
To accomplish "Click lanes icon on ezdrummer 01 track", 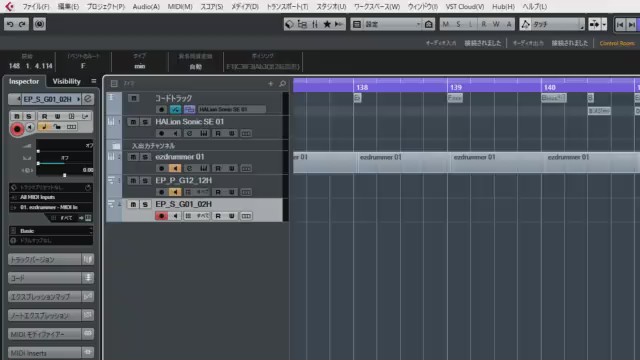I will [246, 168].
